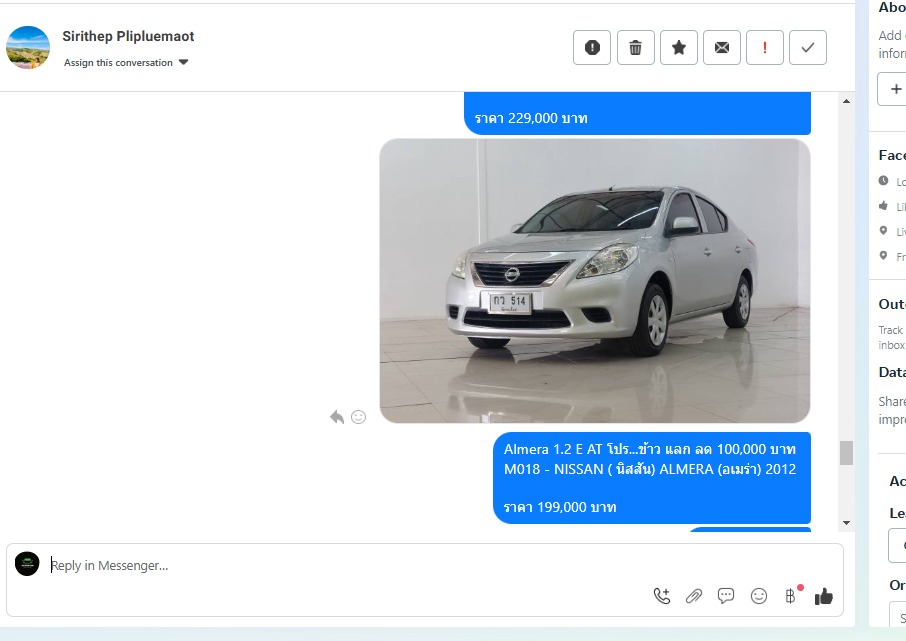
Task: Attach a file with paperclip icon
Action: tap(694, 596)
